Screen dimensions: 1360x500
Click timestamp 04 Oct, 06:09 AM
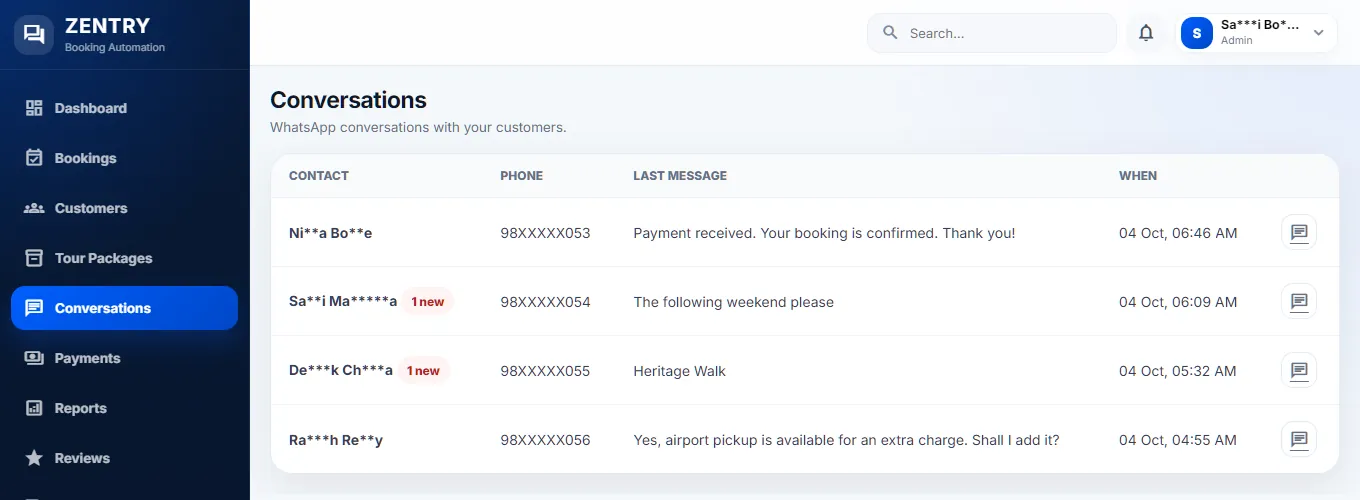[x=1178, y=301]
